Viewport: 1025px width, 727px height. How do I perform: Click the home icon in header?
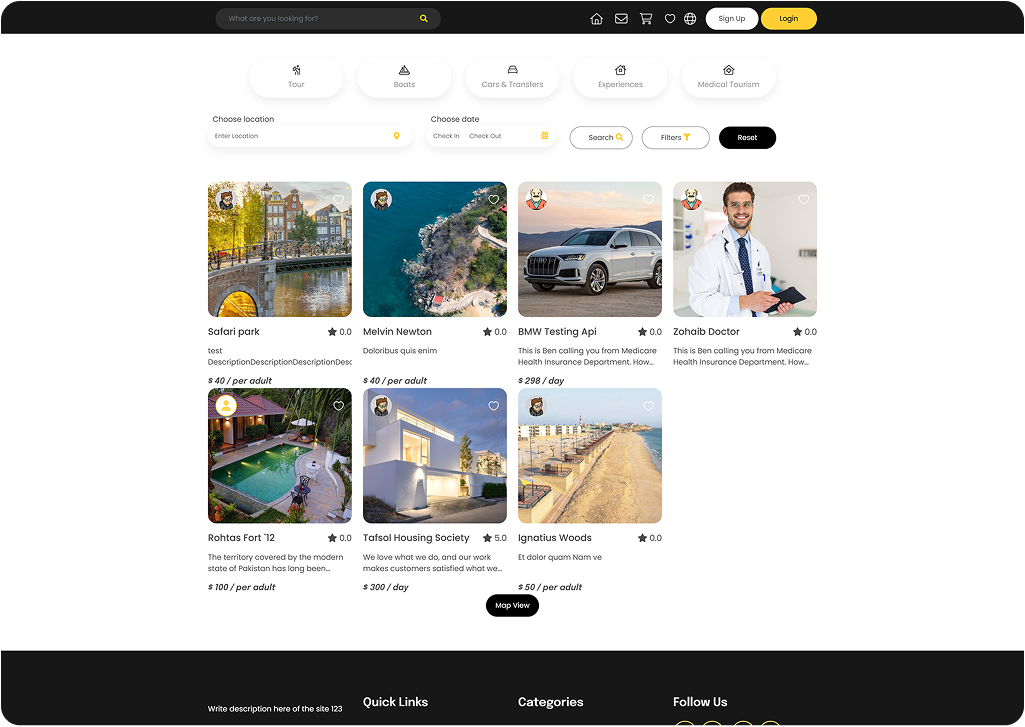point(597,19)
